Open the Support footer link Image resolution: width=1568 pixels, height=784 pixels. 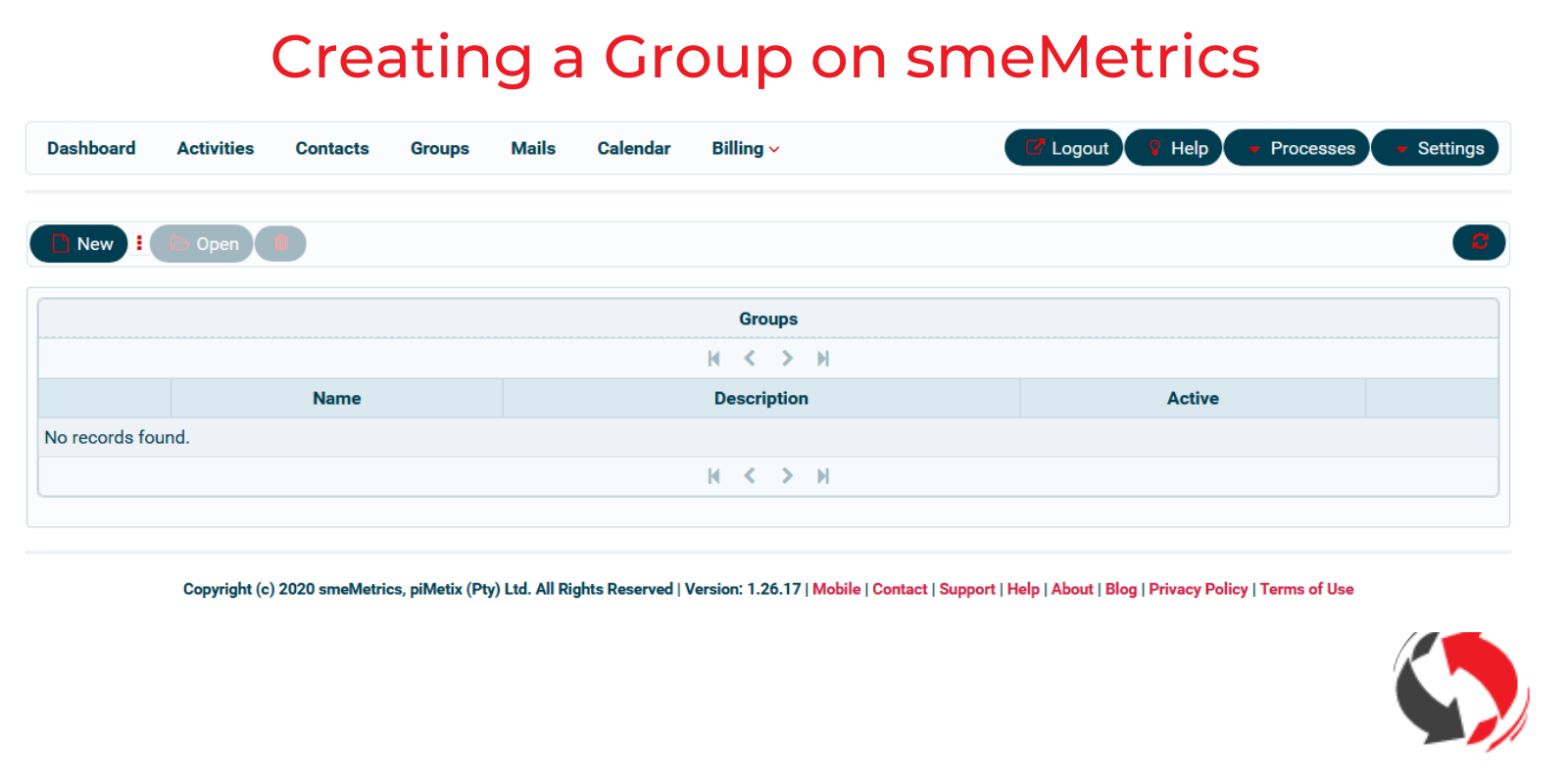[x=967, y=589]
